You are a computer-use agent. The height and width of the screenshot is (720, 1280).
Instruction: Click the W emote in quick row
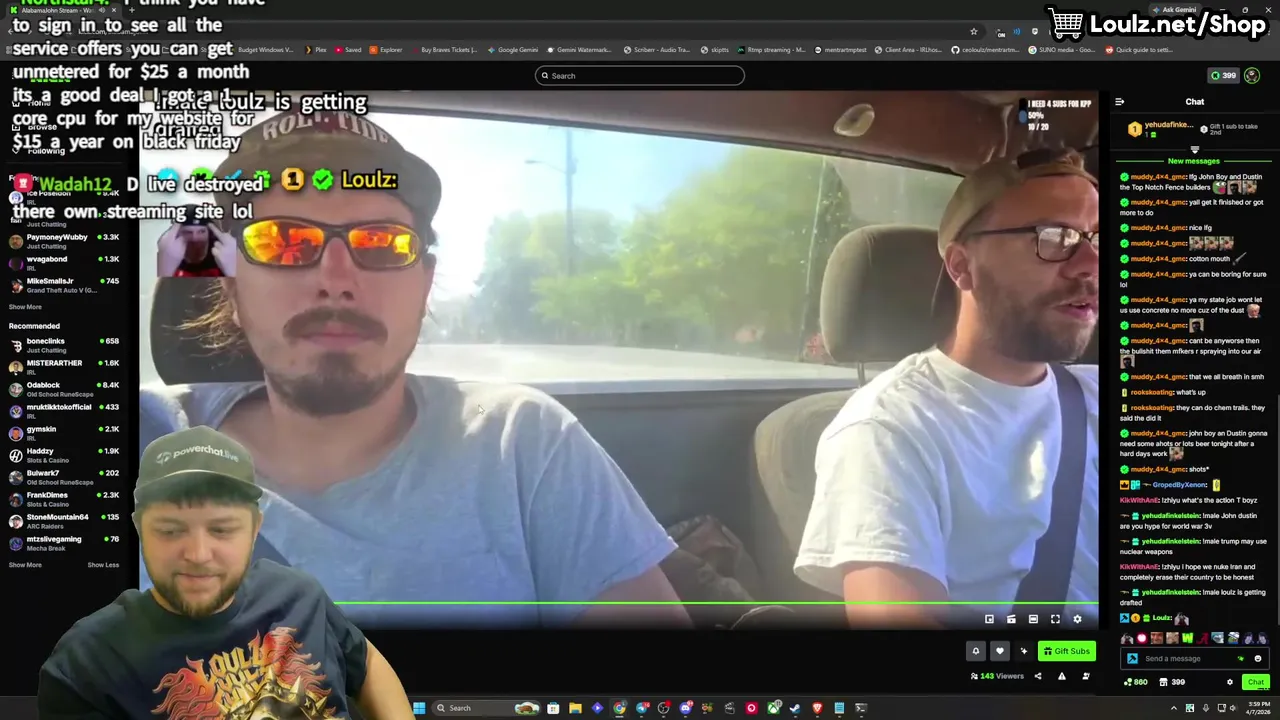(1187, 638)
